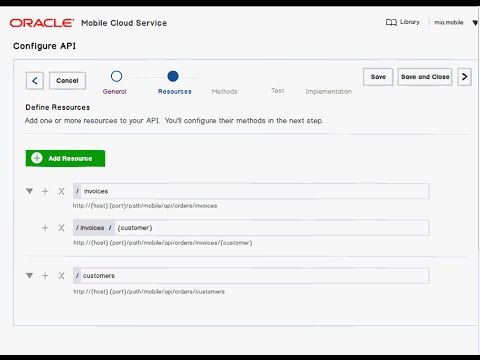Focus the customers resource path field
Viewport: 480px width, 360px height.
251,276
